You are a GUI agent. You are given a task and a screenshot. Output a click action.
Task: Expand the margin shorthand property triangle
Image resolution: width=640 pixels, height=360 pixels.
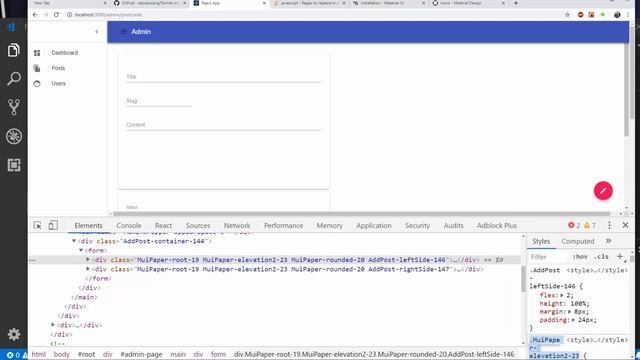pos(569,311)
